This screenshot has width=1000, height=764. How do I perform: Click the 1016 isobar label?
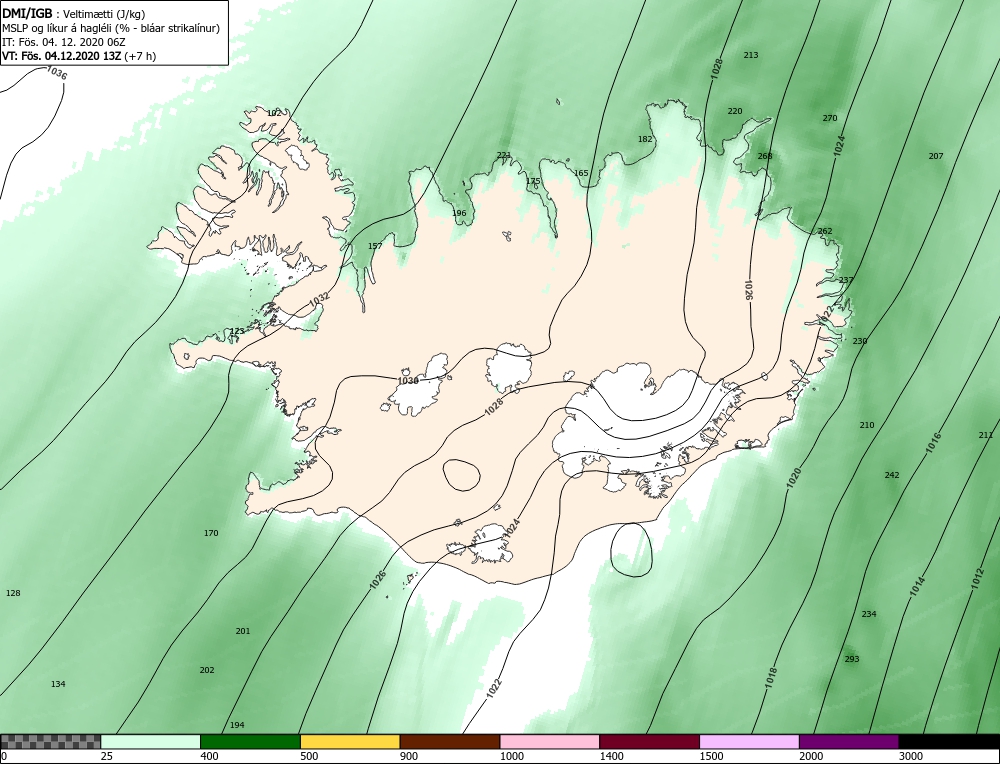coord(934,443)
